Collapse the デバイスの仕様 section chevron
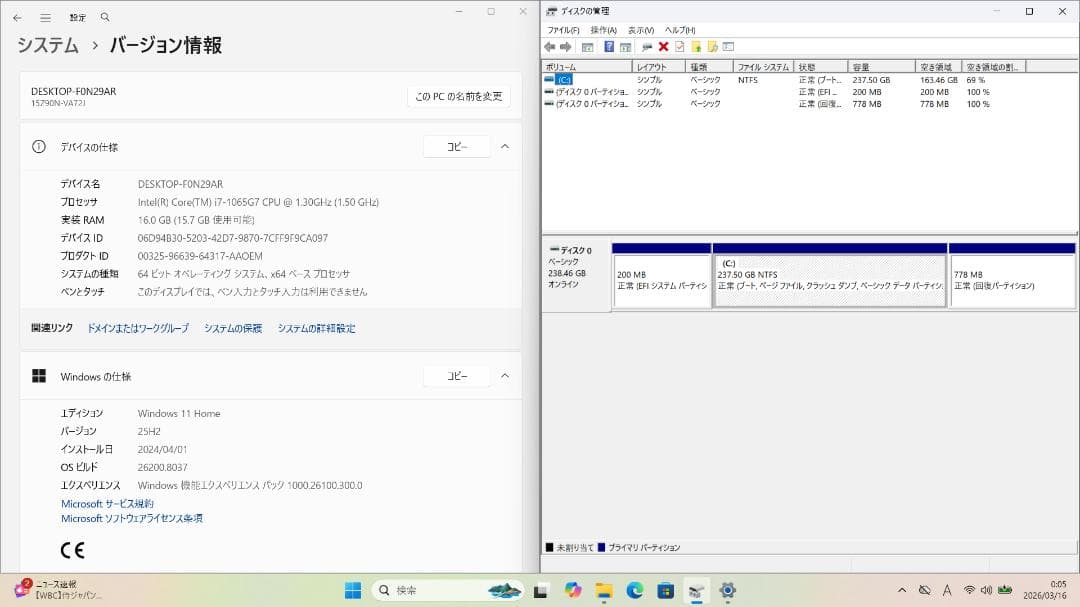 pos(505,147)
